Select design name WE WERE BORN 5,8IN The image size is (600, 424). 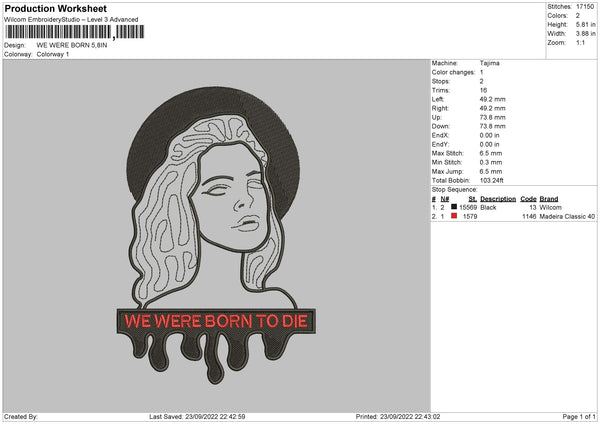[x=72, y=45]
